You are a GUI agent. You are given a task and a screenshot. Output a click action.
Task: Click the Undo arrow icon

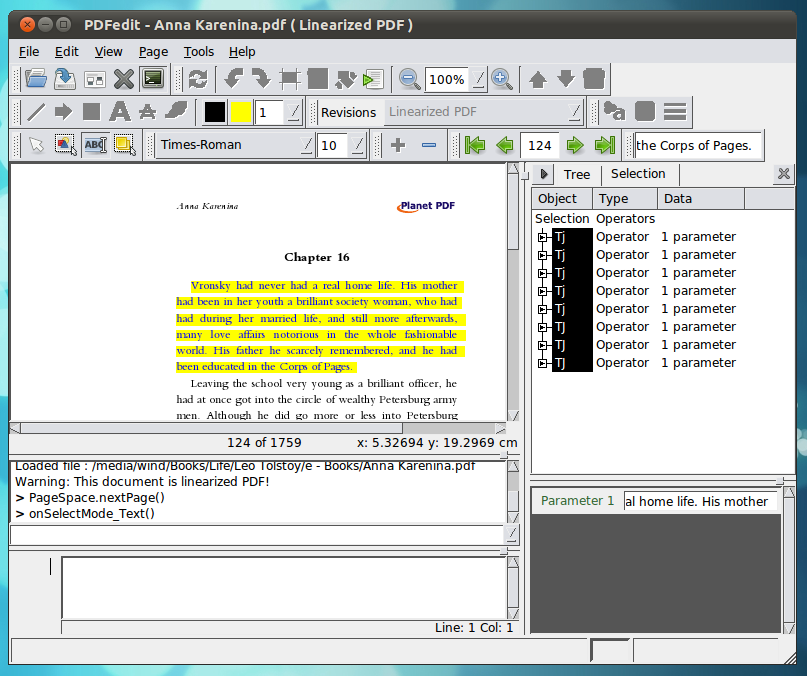pos(234,79)
